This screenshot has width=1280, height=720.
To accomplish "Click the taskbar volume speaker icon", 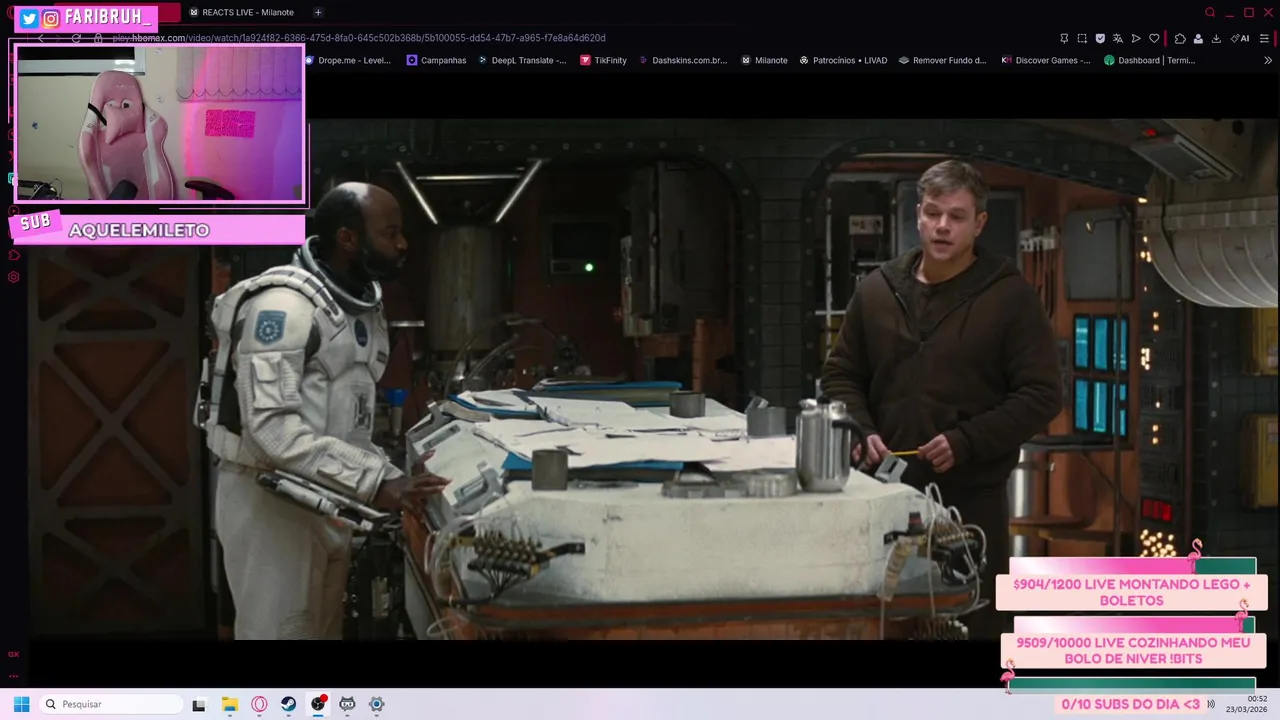I will pos(1211,704).
